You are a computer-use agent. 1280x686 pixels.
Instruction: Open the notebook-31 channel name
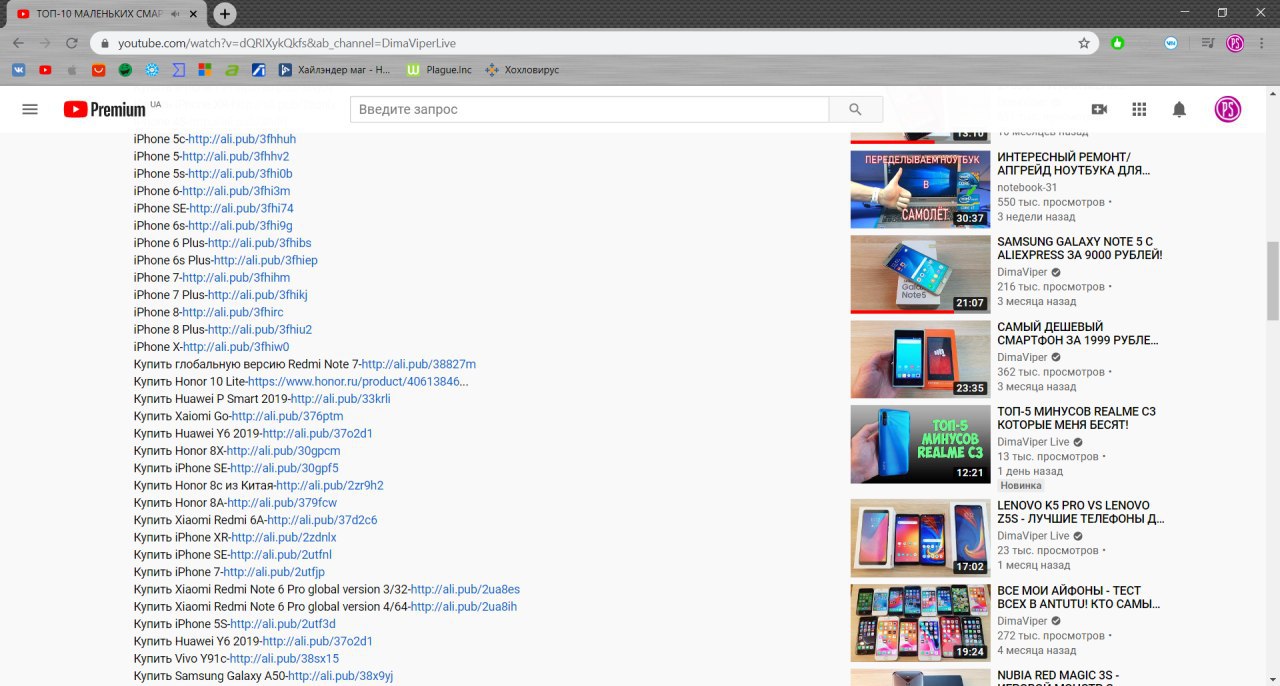(x=1027, y=187)
